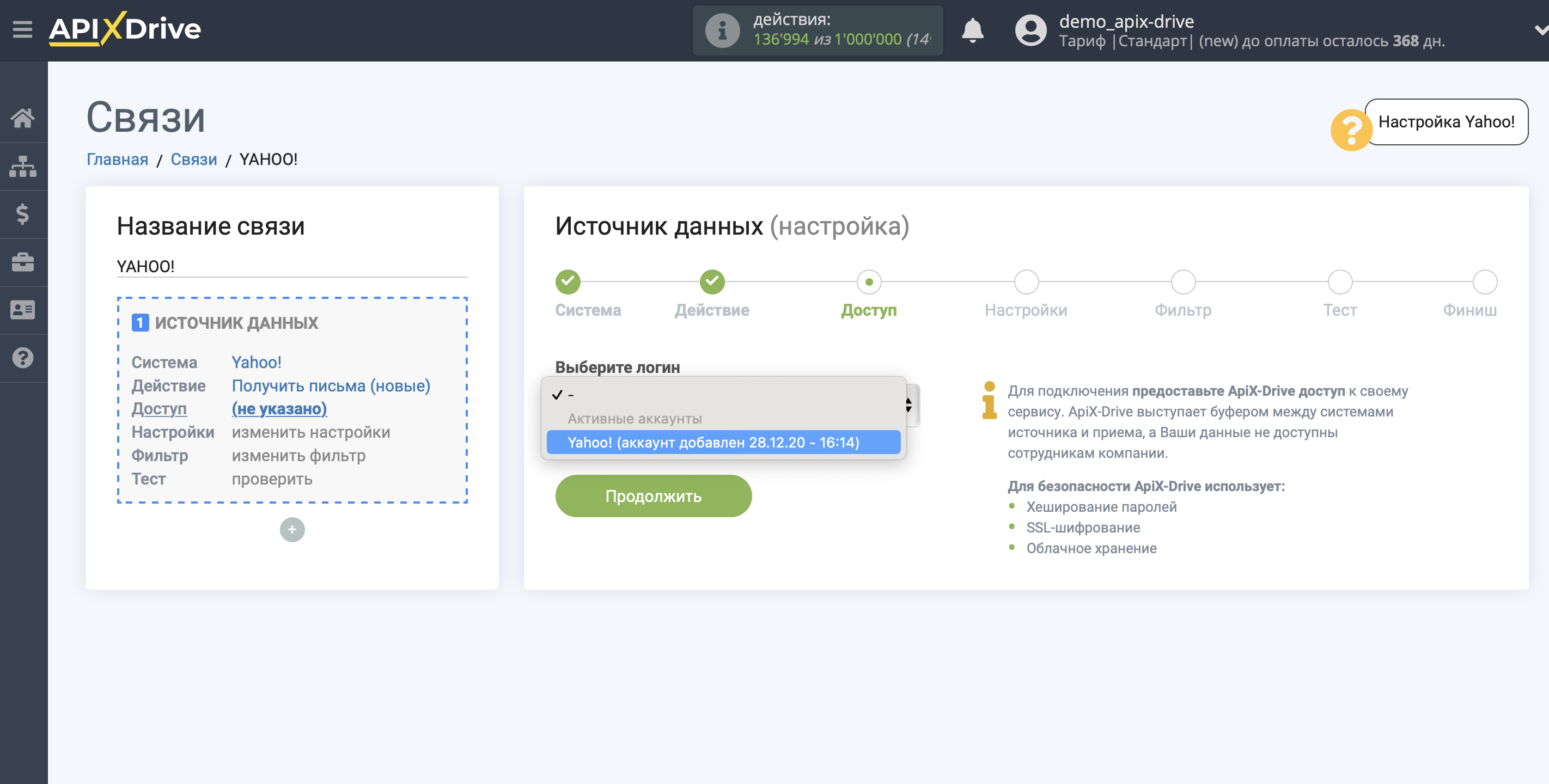
Task: Select the Настройки step
Action: [1026, 281]
